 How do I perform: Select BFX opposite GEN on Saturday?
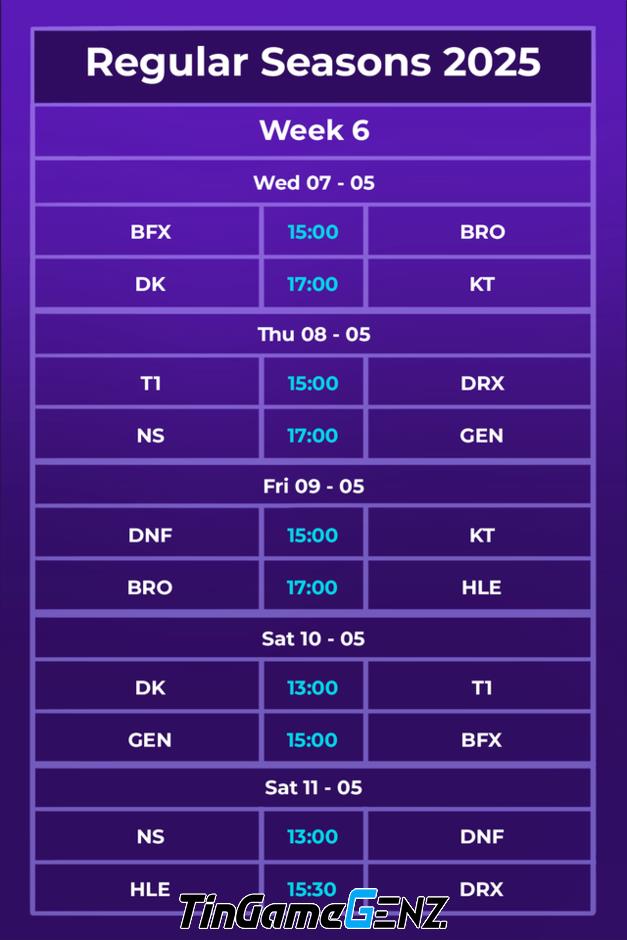click(x=481, y=740)
